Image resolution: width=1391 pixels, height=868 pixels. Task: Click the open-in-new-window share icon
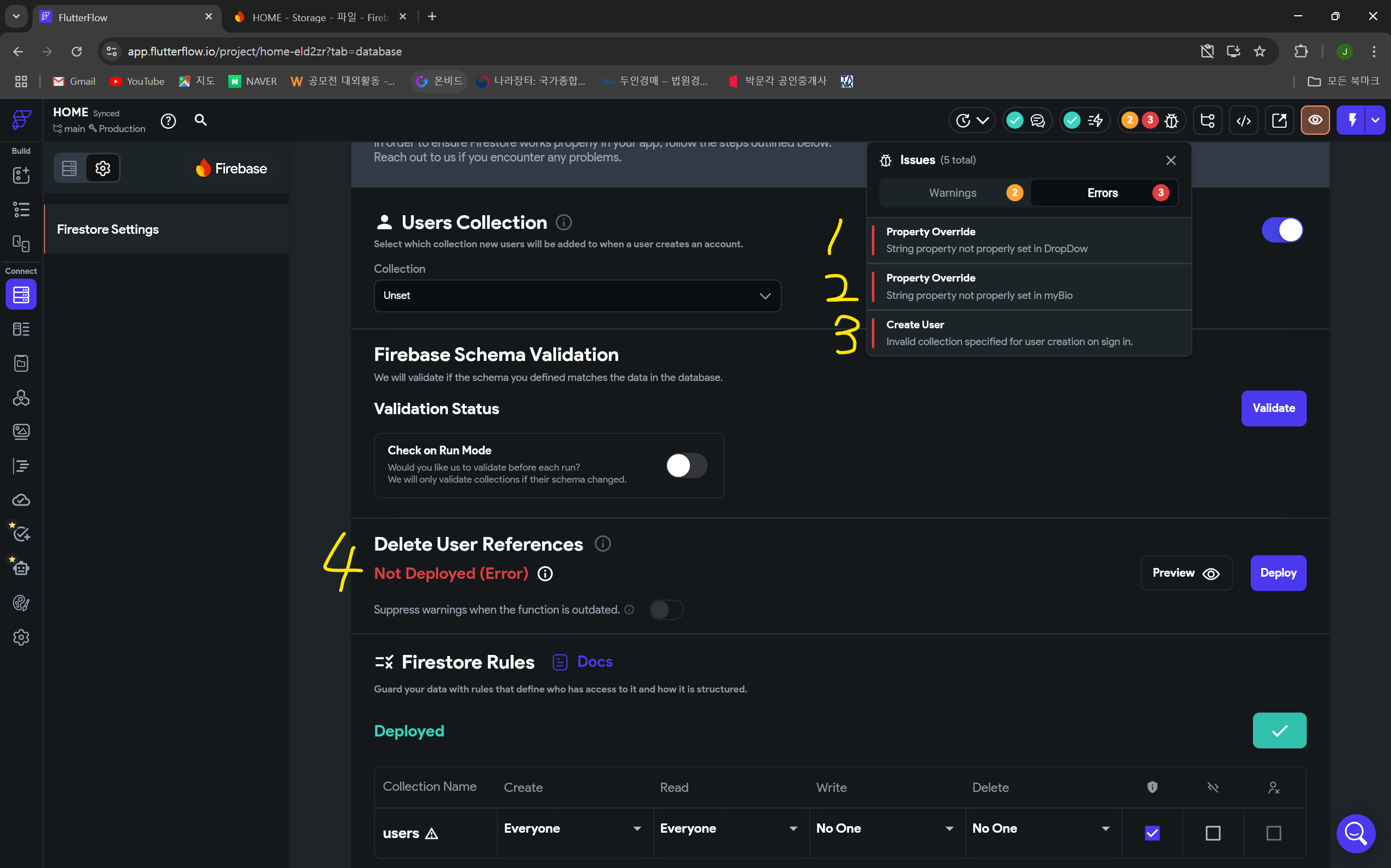[x=1279, y=121]
